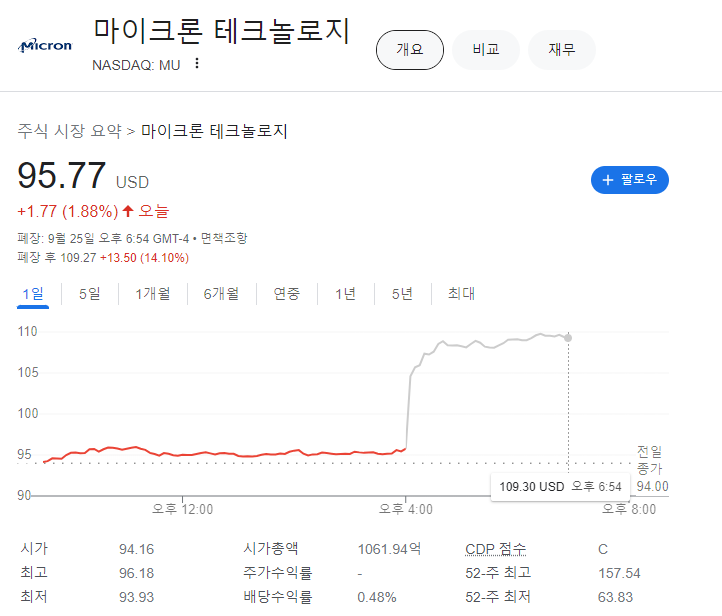
Task: Open the three-dot more options menu
Action: pyautogui.click(x=197, y=64)
